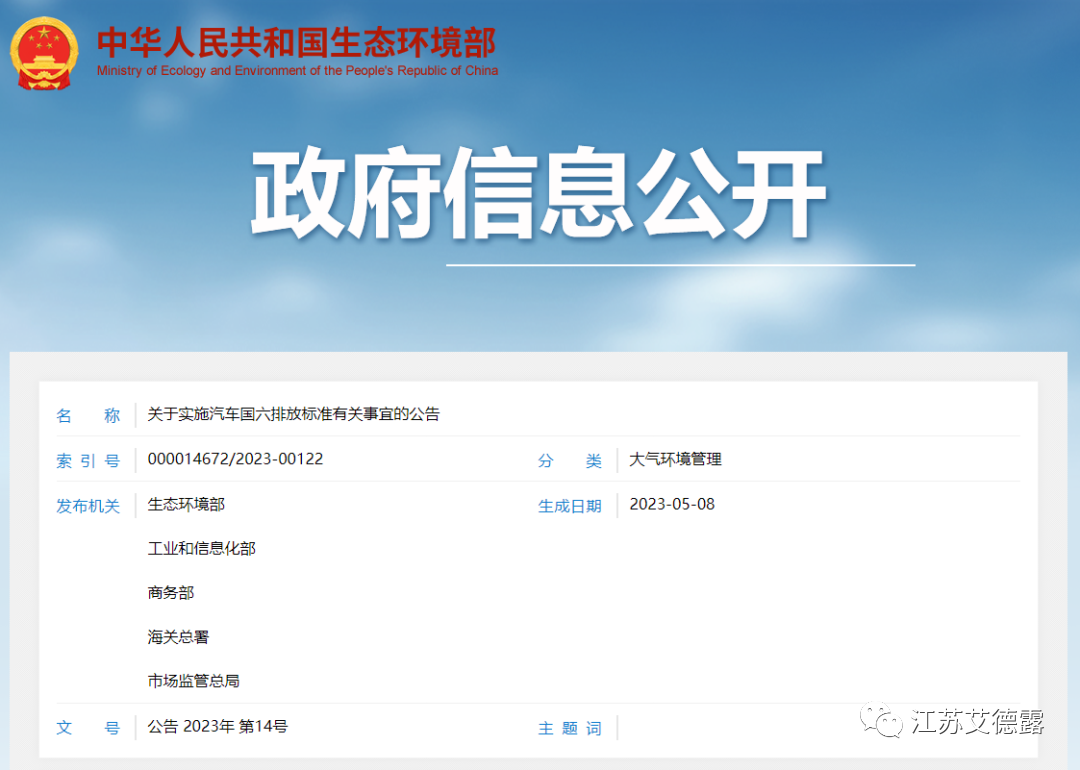Click the 文号 label
Screen dimensions: 1080x770
pos(88,728)
